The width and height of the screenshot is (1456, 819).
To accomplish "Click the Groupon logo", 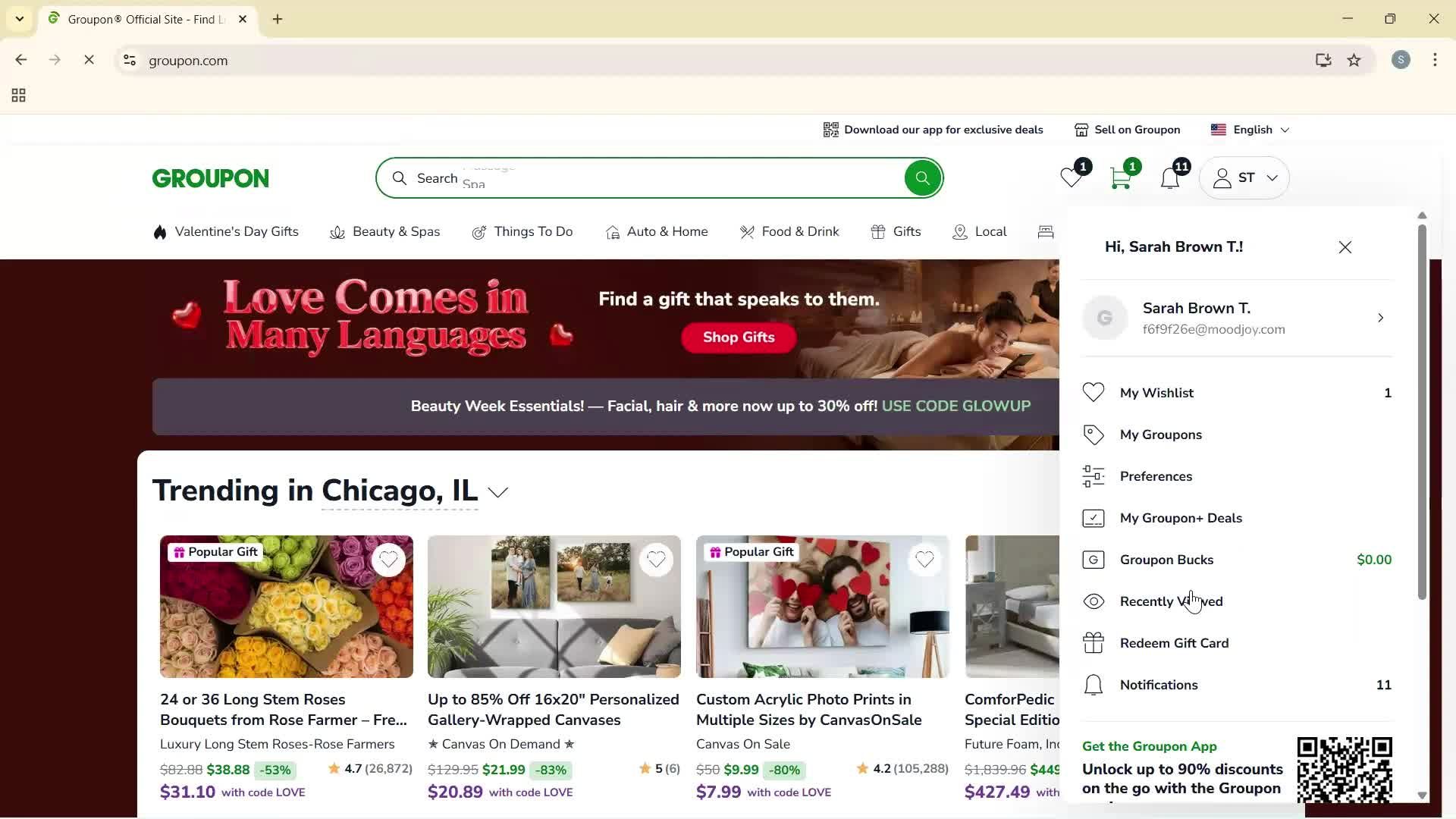I will [x=210, y=177].
